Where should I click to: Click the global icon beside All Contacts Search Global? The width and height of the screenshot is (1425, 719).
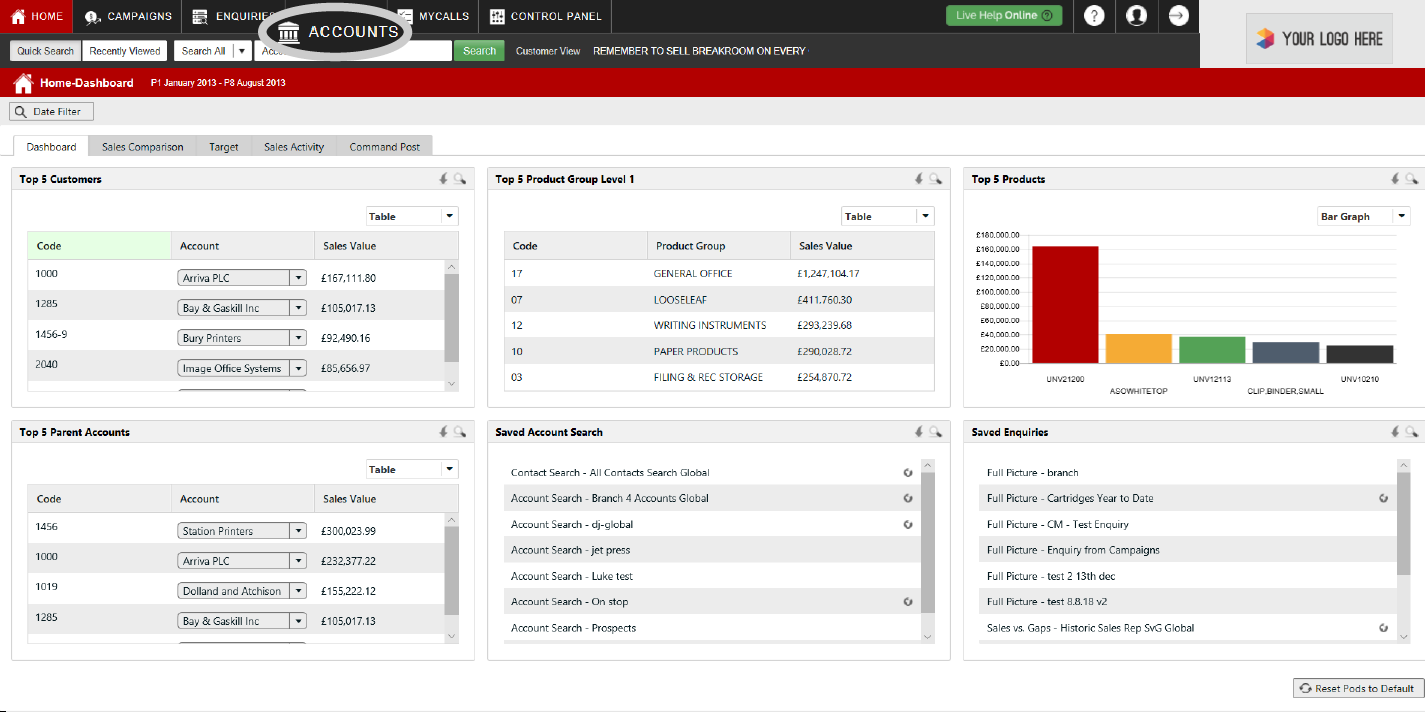tap(908, 472)
